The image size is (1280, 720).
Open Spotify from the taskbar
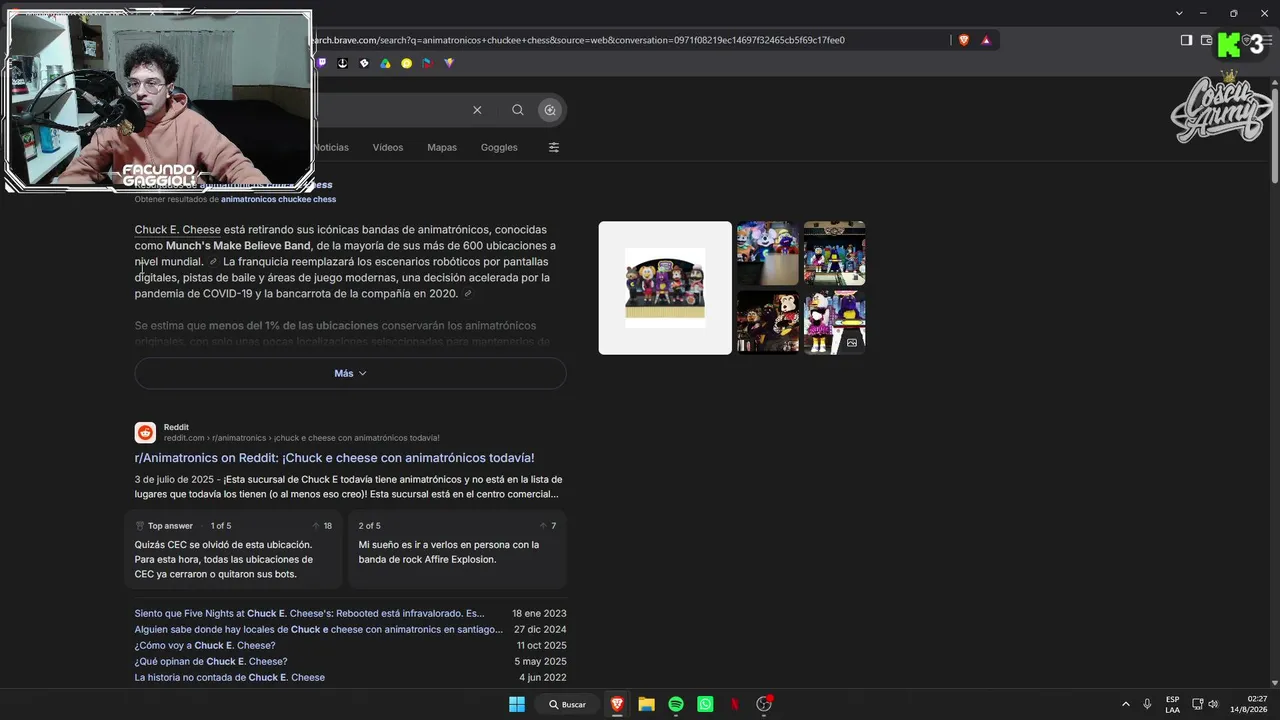tap(676, 704)
